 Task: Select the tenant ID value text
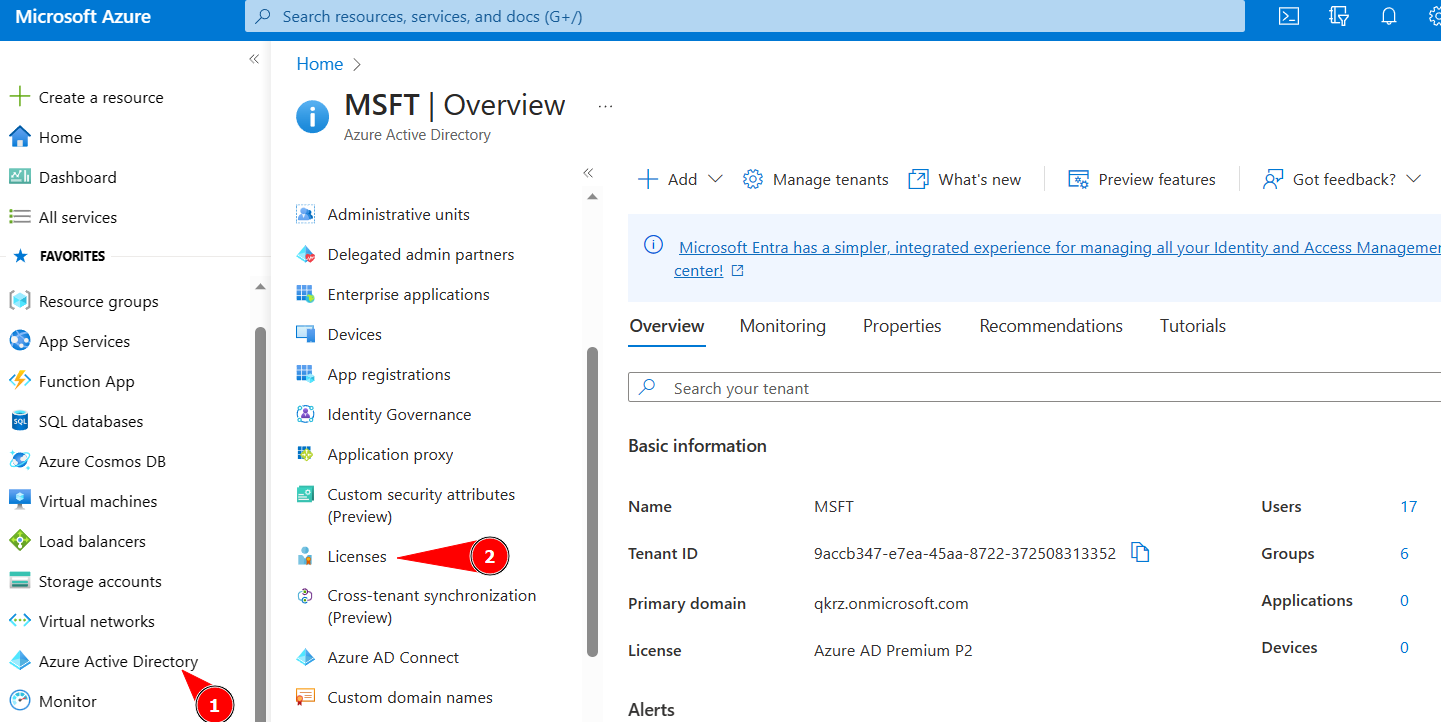click(965, 553)
